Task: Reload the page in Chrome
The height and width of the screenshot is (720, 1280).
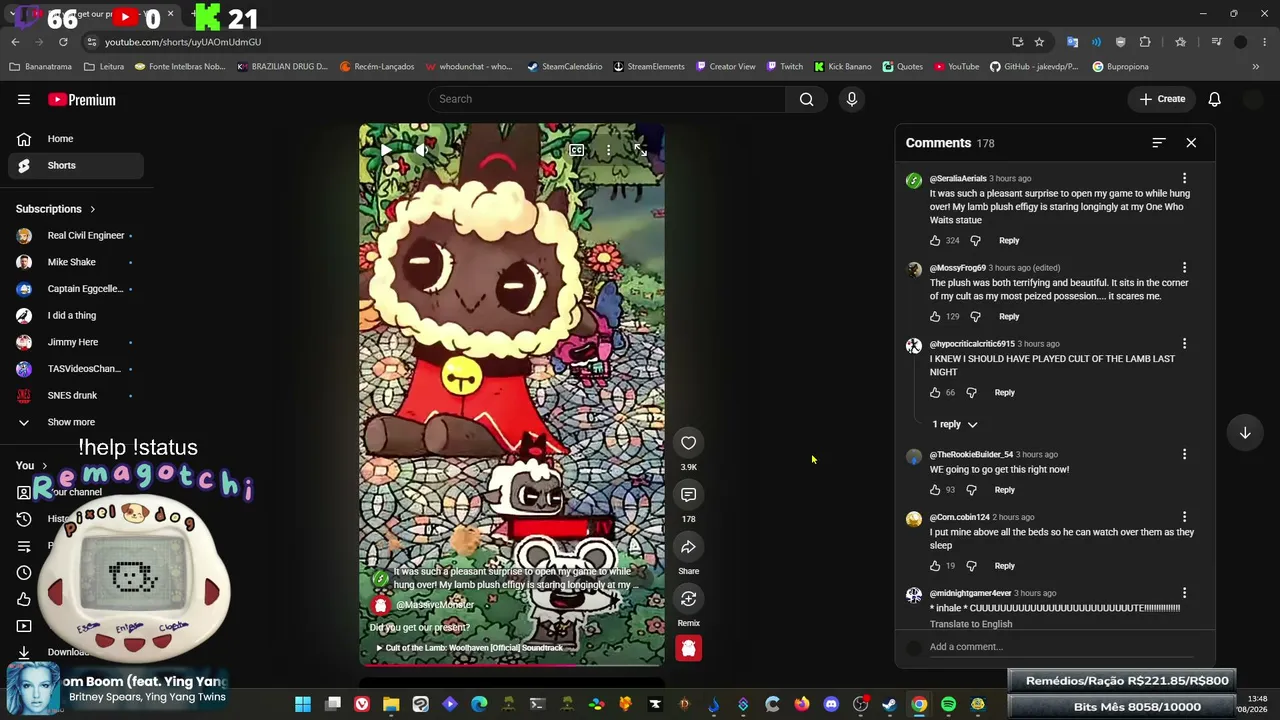Action: pyautogui.click(x=63, y=42)
